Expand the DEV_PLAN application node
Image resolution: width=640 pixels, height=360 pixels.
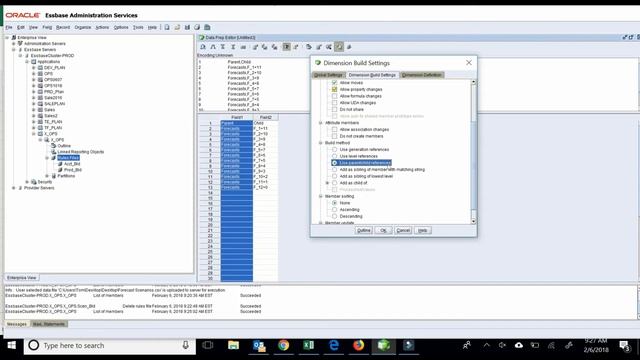[33, 68]
